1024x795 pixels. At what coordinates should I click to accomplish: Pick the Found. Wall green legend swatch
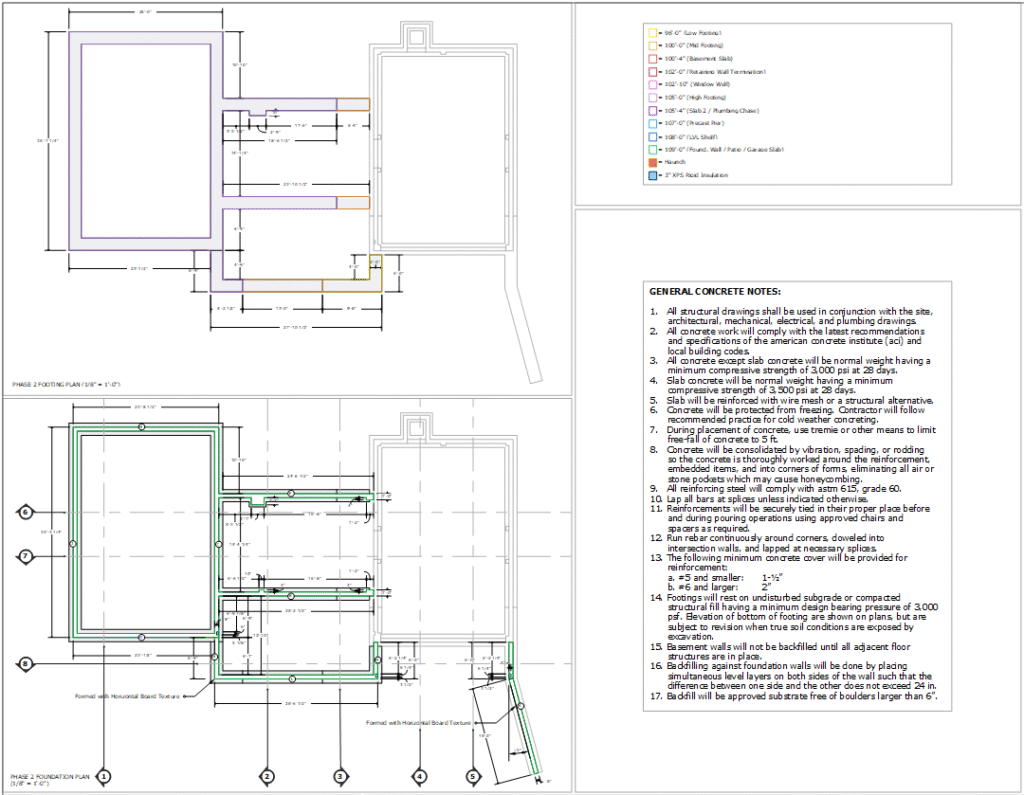(x=652, y=149)
